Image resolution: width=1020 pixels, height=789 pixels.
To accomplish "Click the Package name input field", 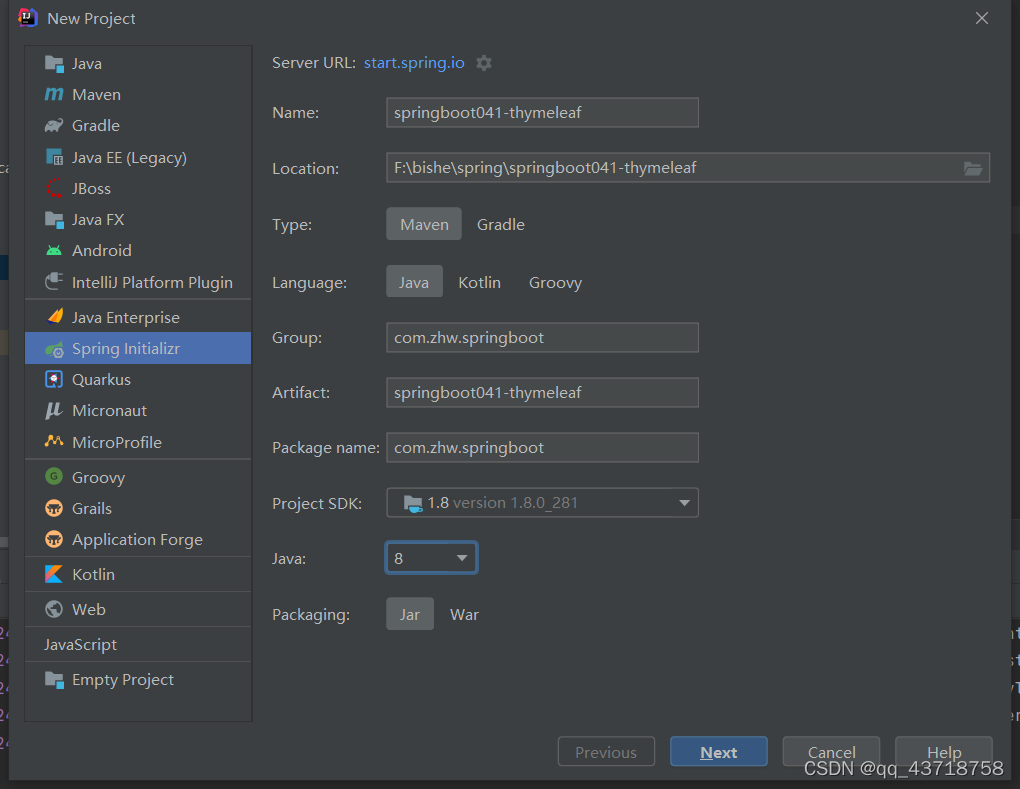I will click(543, 448).
